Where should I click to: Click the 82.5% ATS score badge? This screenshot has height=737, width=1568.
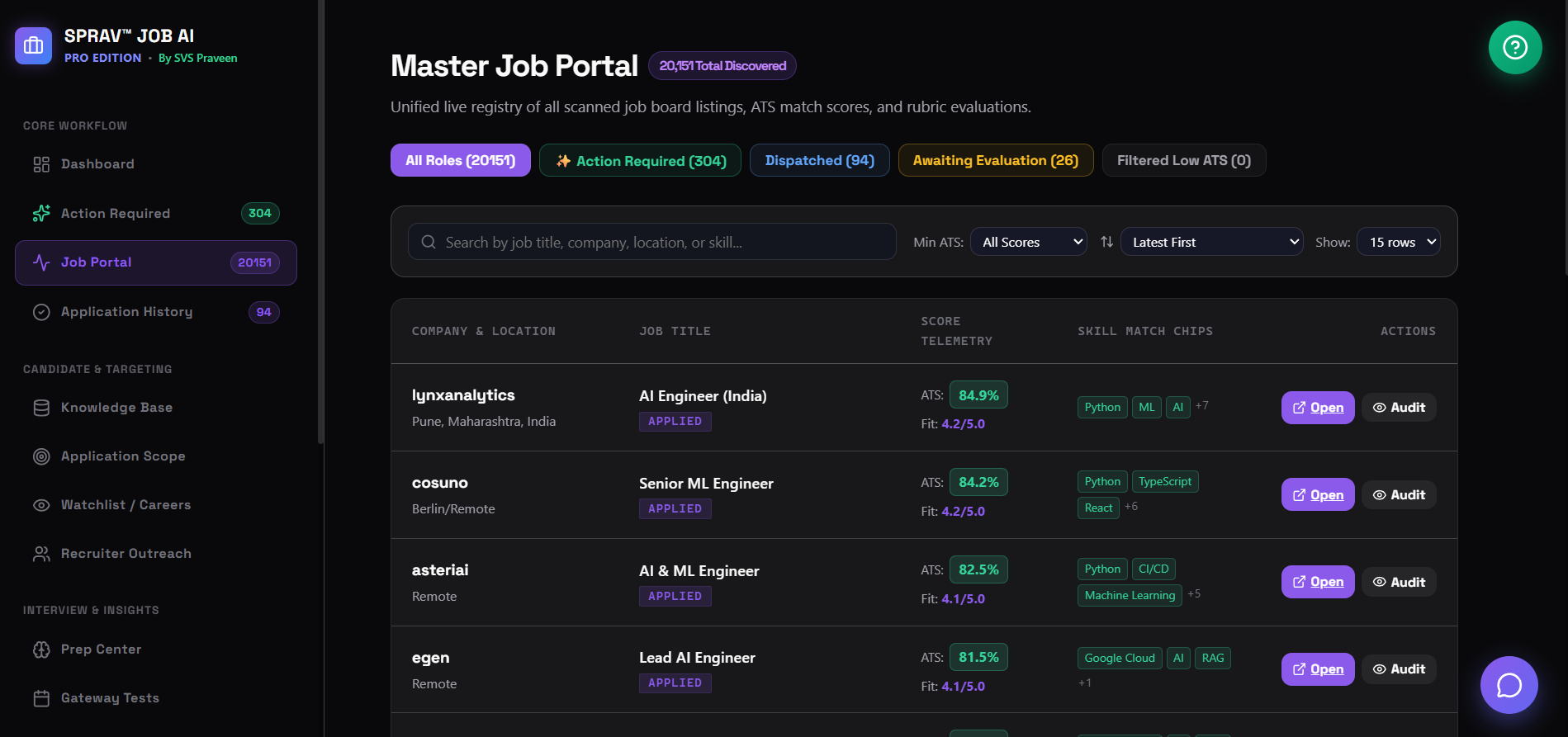tap(978, 569)
